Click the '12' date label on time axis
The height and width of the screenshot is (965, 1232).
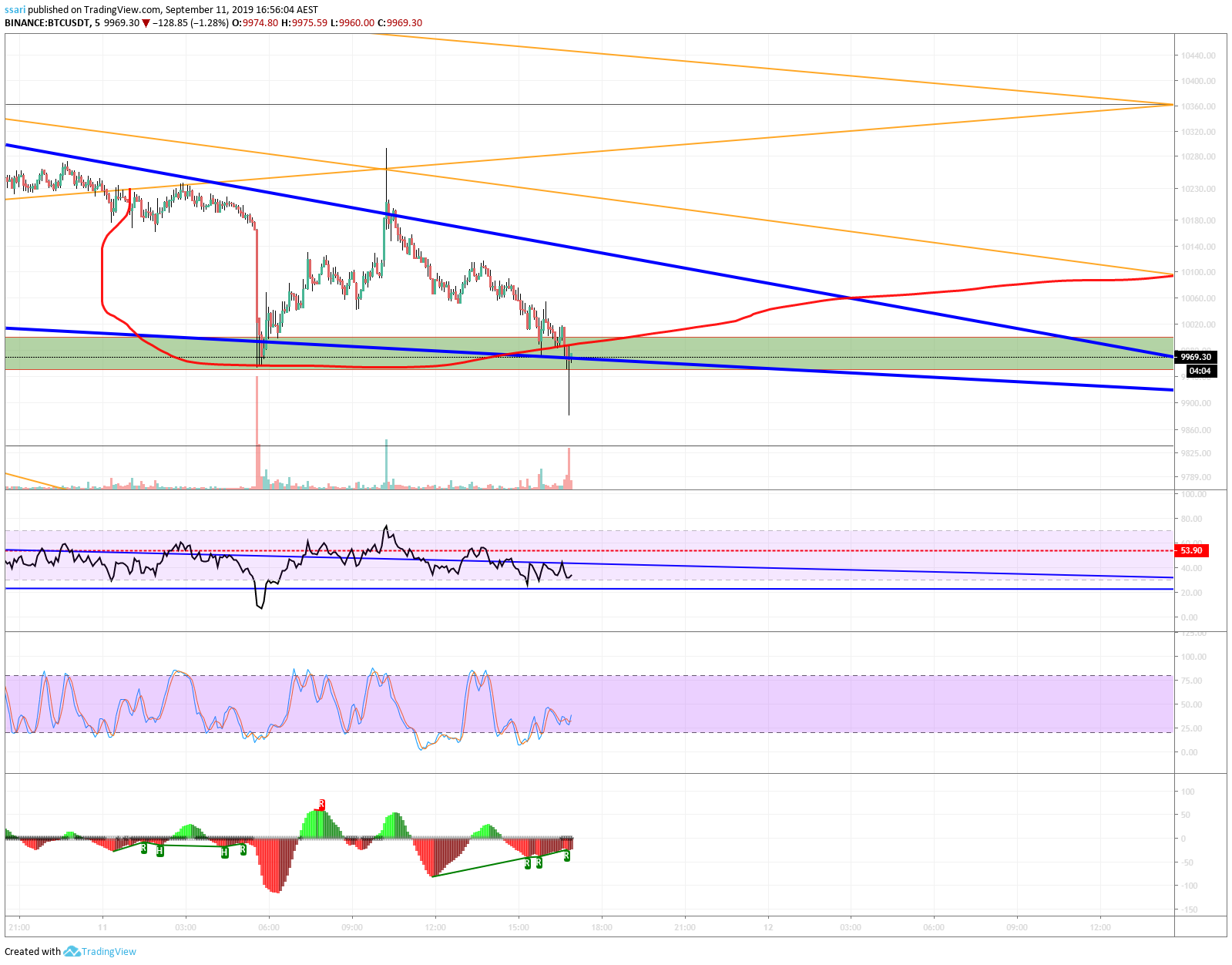coord(768,927)
